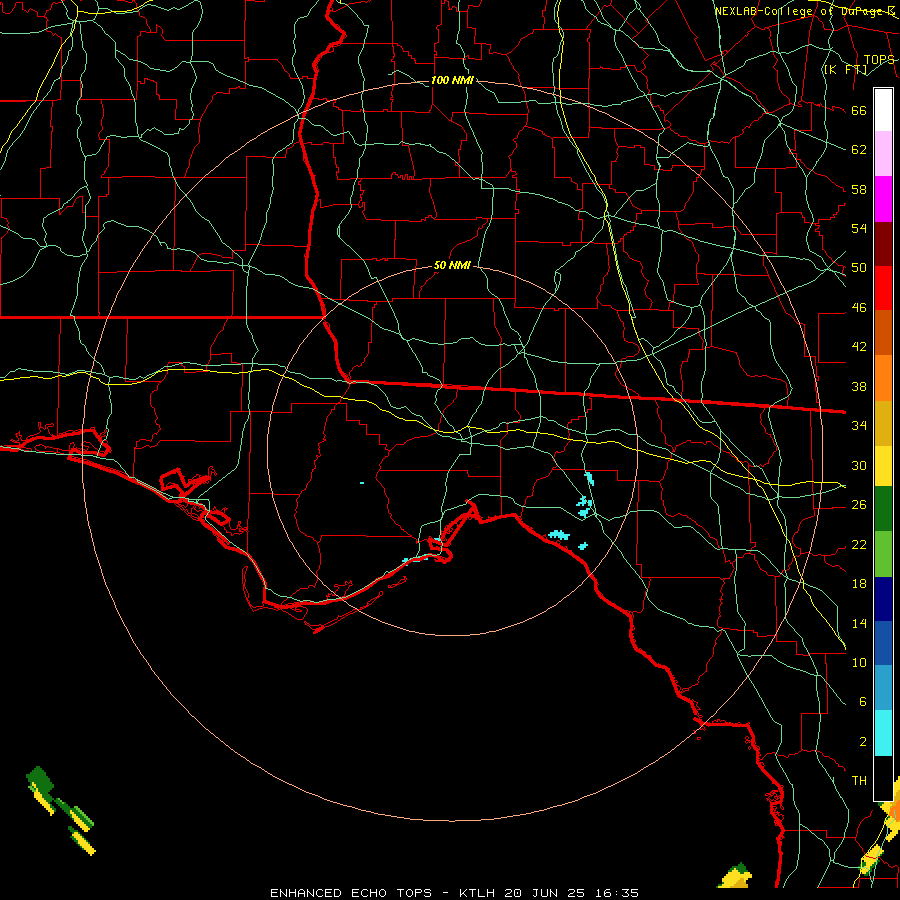Viewport: 900px width, 900px height.
Task: Click the black TH legend swatch
Action: [883, 778]
